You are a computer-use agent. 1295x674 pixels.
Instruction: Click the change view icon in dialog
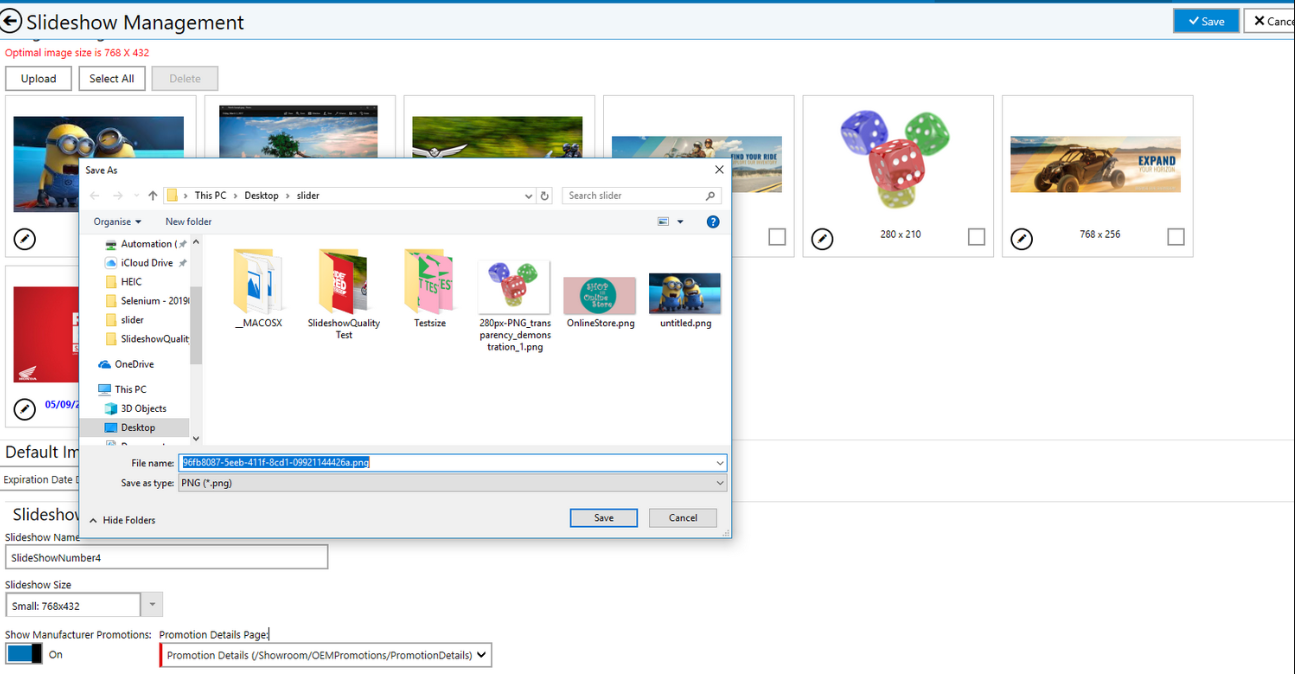pos(663,222)
